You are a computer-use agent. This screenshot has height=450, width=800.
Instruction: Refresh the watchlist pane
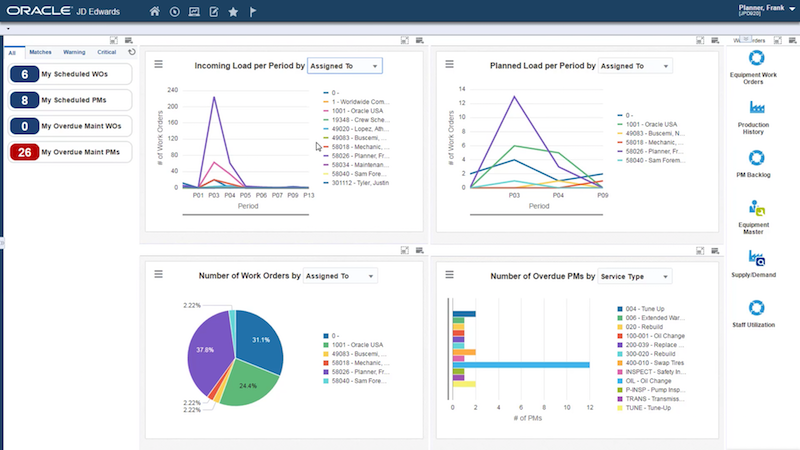tap(131, 51)
